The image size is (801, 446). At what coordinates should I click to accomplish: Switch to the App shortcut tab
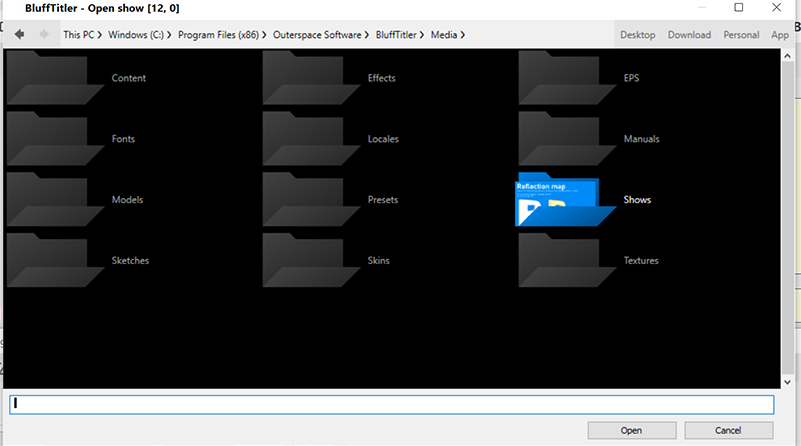coord(780,35)
